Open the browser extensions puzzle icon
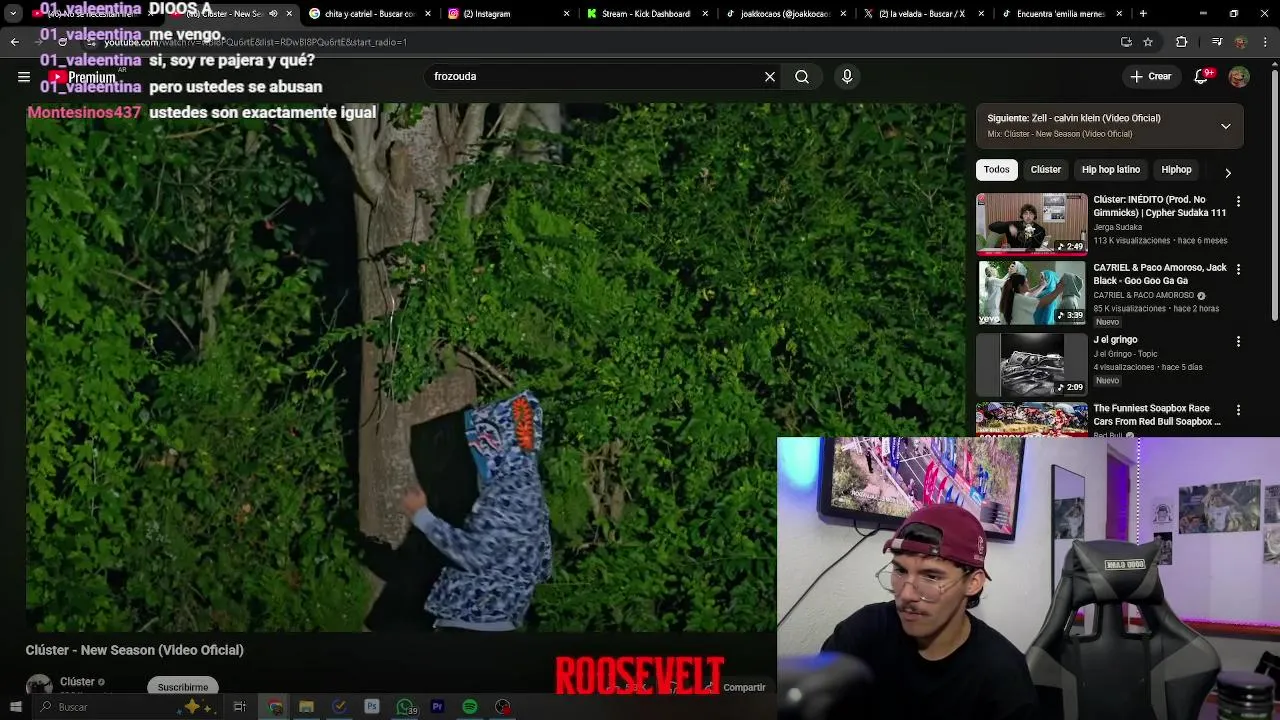Viewport: 1280px width, 720px height. pos(1182,42)
